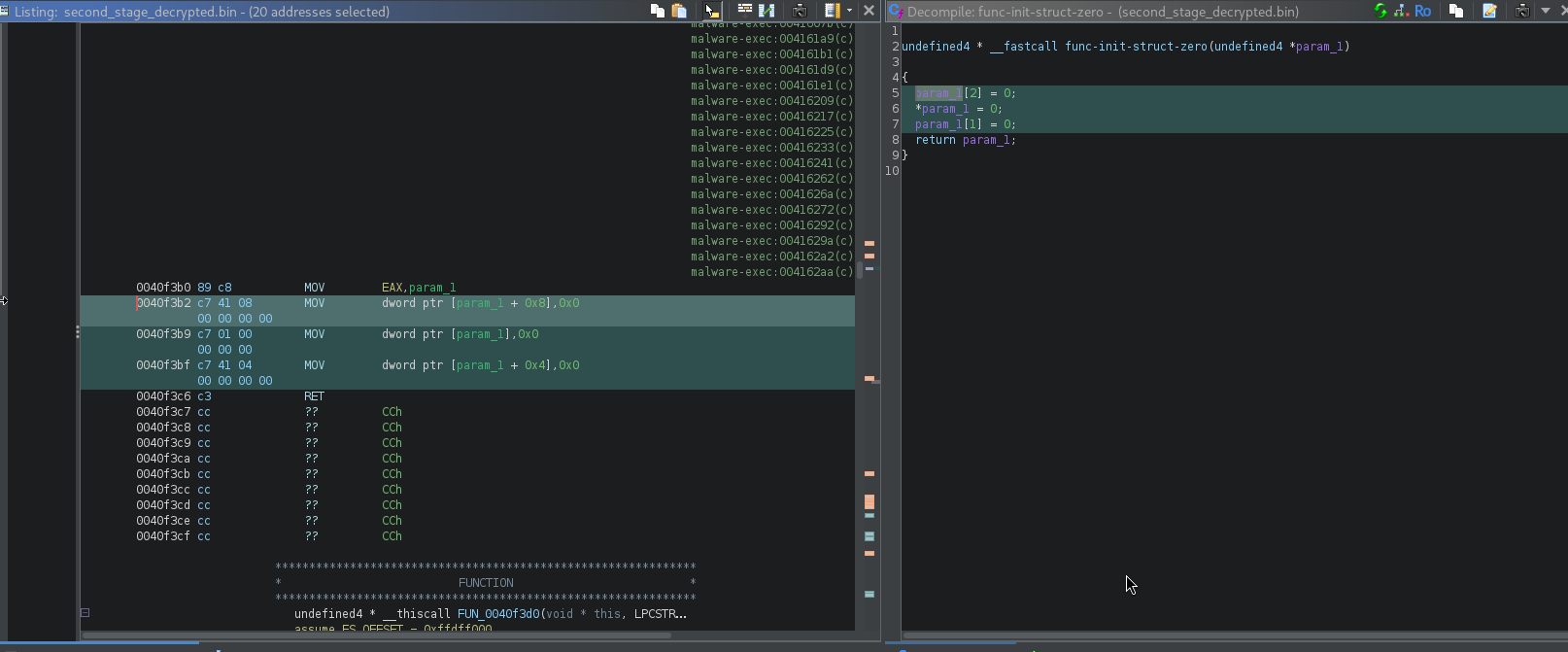
Task: Click the Decompile graph AST control flow icon
Action: 1402,11
